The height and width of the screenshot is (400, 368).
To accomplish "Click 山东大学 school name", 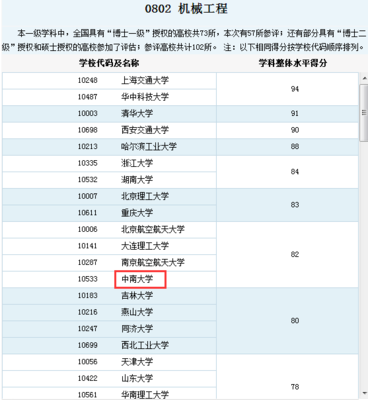I will (x=137, y=378).
